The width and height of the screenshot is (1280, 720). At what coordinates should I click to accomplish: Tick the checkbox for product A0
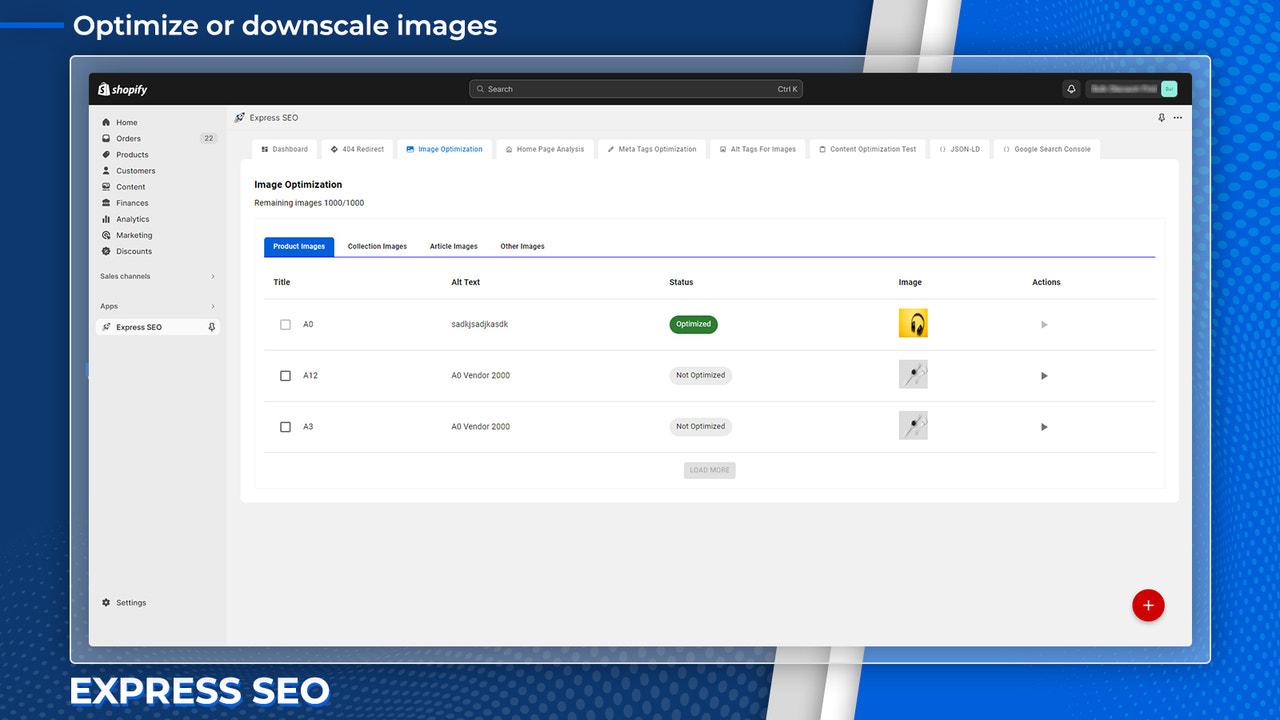point(285,324)
